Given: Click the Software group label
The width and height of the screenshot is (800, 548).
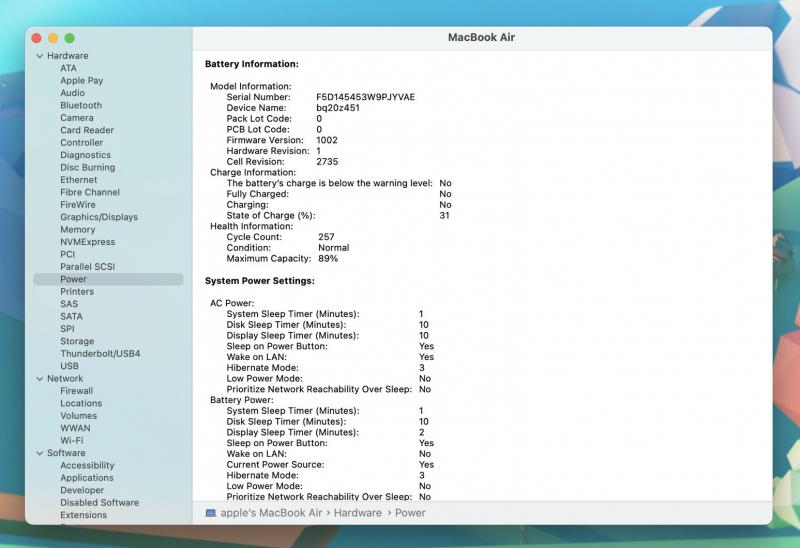Looking at the screenshot, I should pyautogui.click(x=66, y=453).
